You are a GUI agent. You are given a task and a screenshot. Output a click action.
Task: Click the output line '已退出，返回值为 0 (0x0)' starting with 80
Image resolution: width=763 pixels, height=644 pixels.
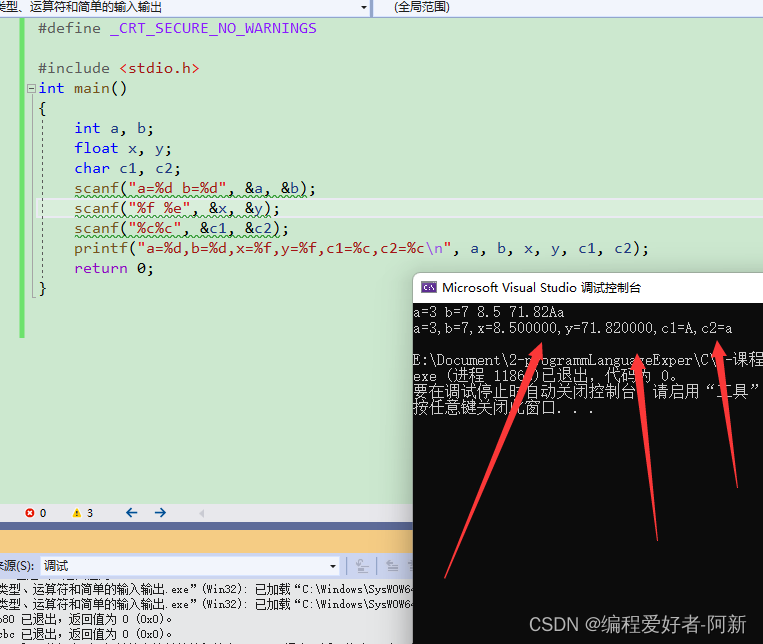(x=86, y=619)
